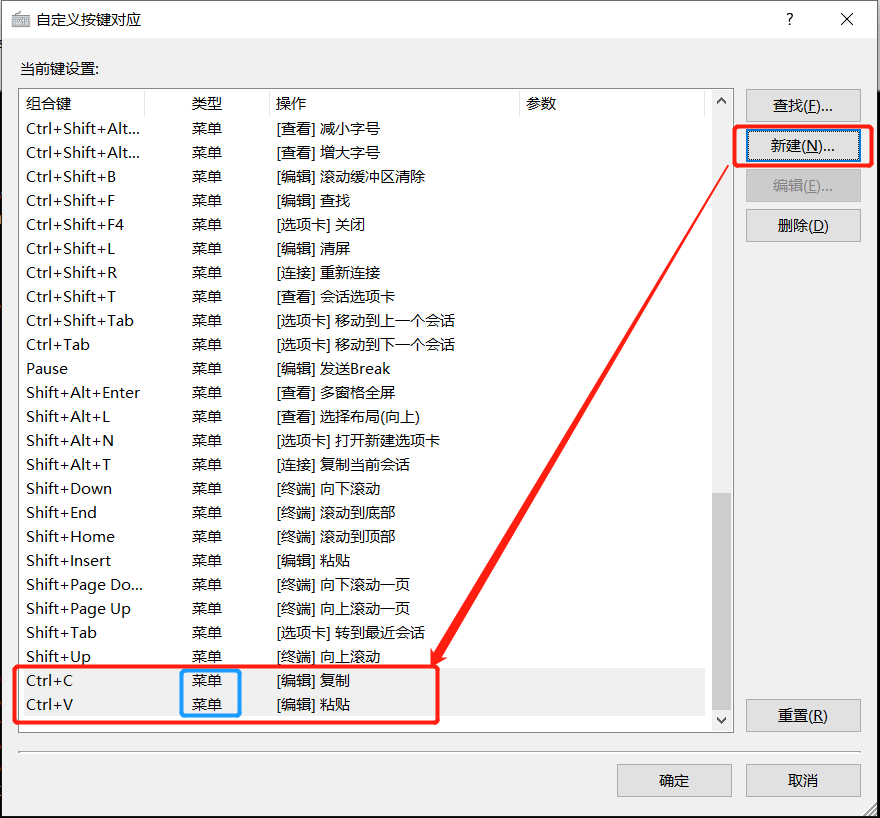Click the dialog title bar application icon
880x818 pixels.
(x=22, y=19)
